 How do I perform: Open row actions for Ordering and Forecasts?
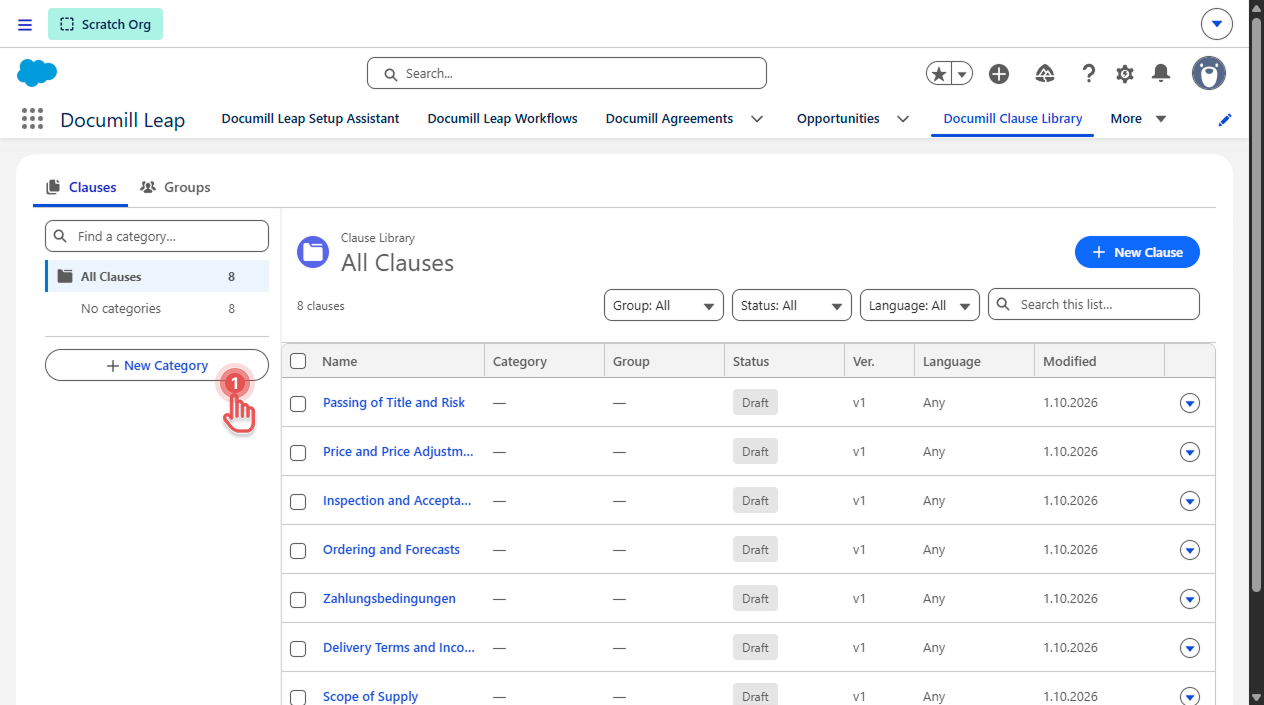click(x=1190, y=550)
